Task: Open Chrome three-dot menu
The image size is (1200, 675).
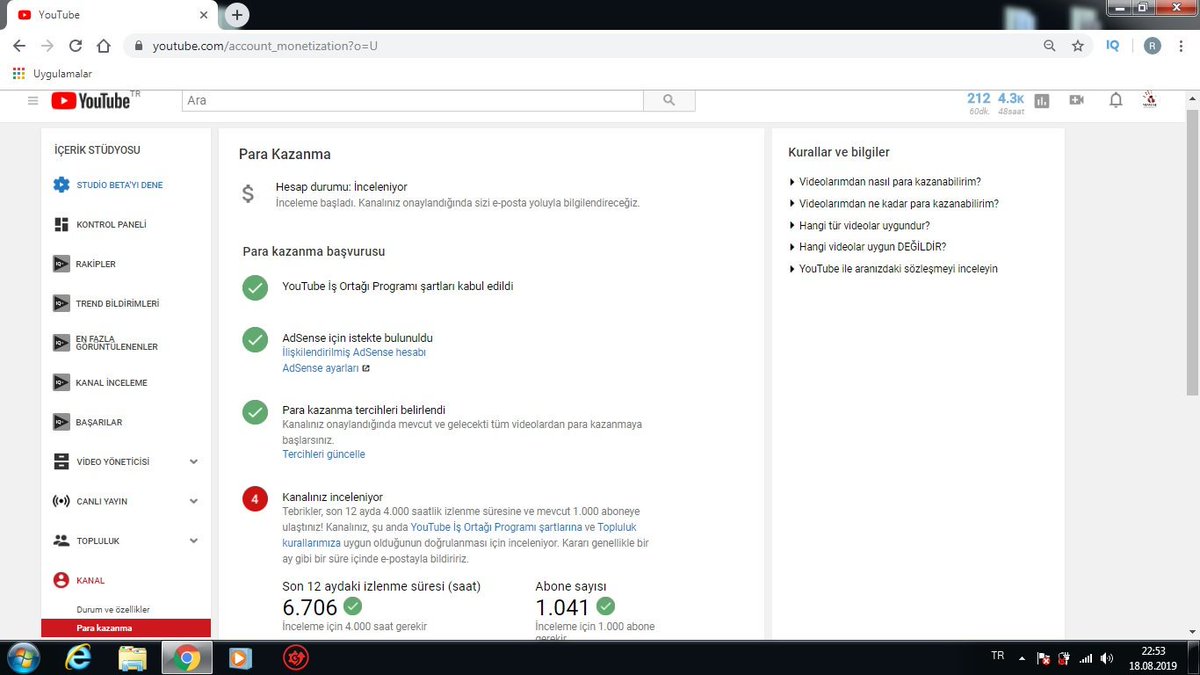Action: 1183,46
